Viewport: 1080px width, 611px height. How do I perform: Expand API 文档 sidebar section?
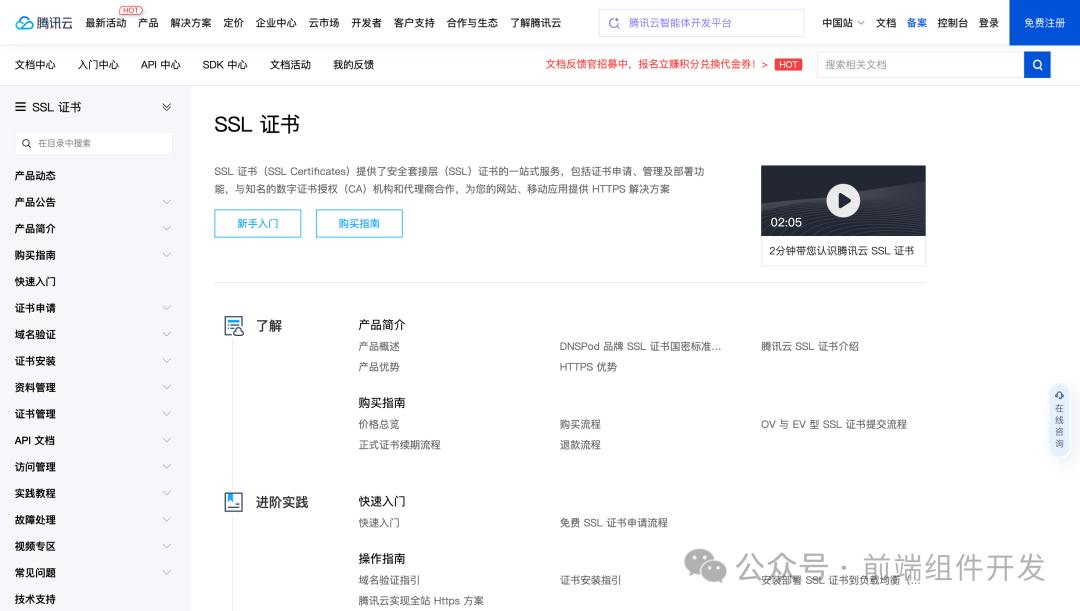click(x=167, y=440)
